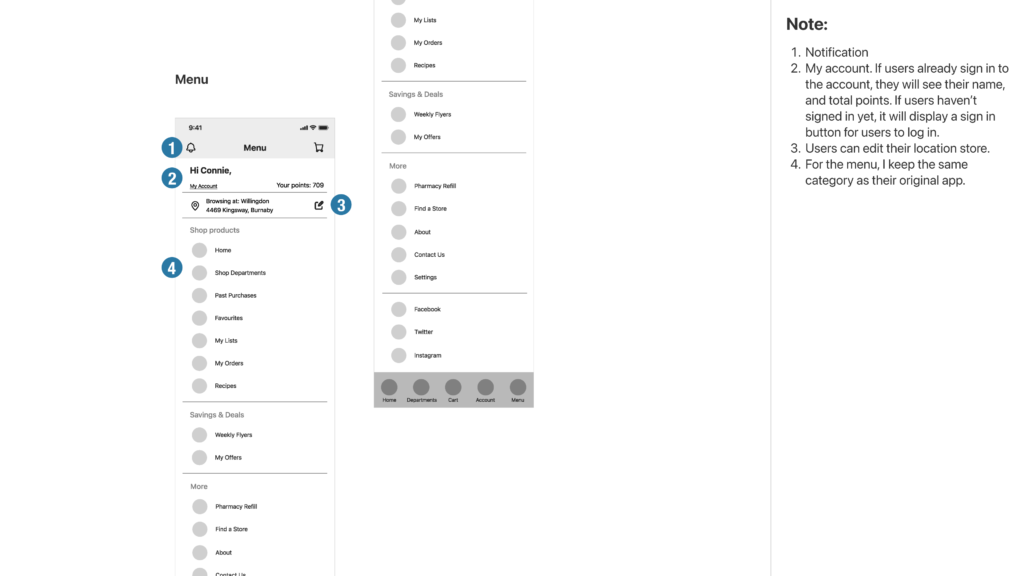
Task: Tap the Twitter icon circle
Action: point(399,332)
